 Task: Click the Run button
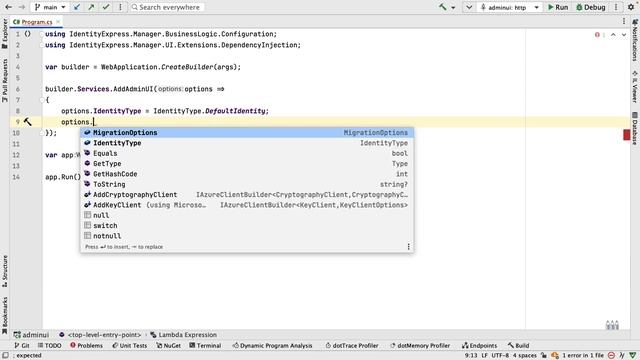tap(558, 7)
